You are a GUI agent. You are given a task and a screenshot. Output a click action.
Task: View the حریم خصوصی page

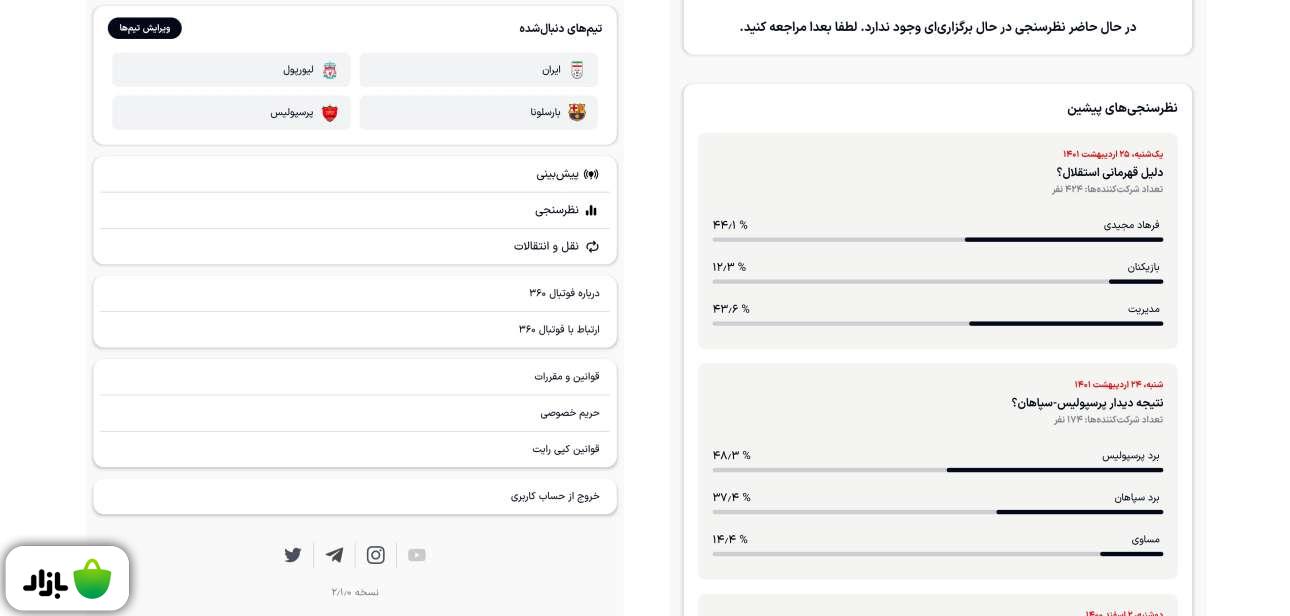click(x=570, y=412)
